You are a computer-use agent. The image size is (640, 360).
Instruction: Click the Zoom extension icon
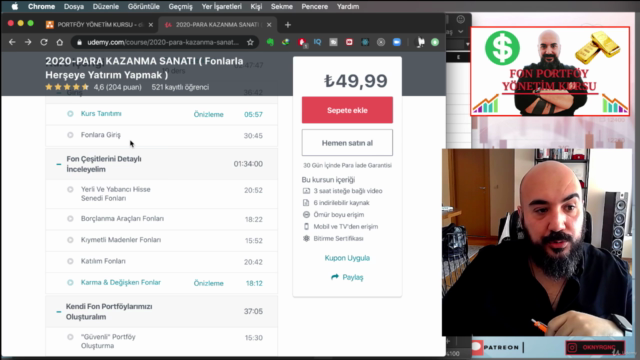[x=397, y=42]
